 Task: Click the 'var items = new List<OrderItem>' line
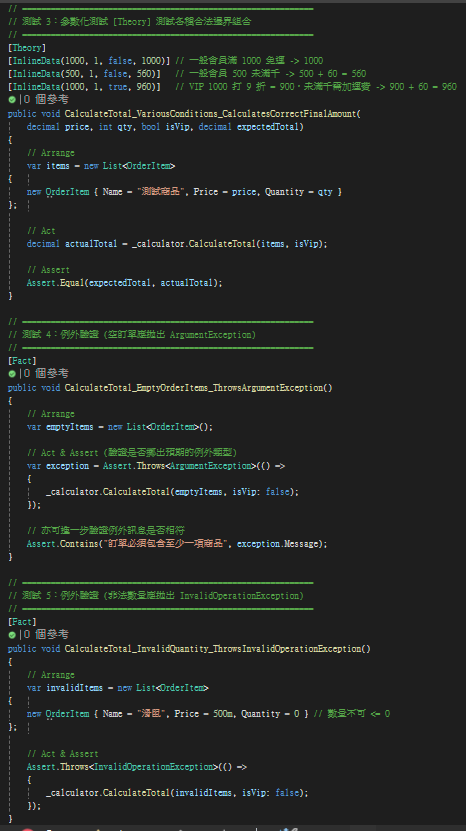101,166
